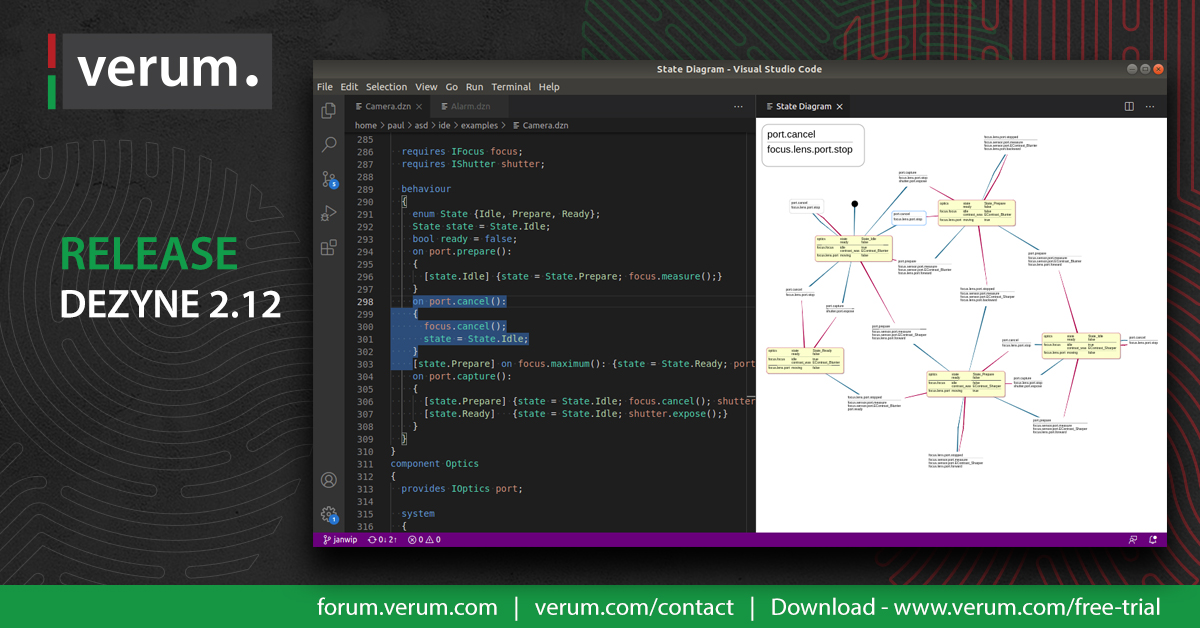Click the split editor icon
Image resolution: width=1200 pixels, height=628 pixels.
(x=1129, y=106)
